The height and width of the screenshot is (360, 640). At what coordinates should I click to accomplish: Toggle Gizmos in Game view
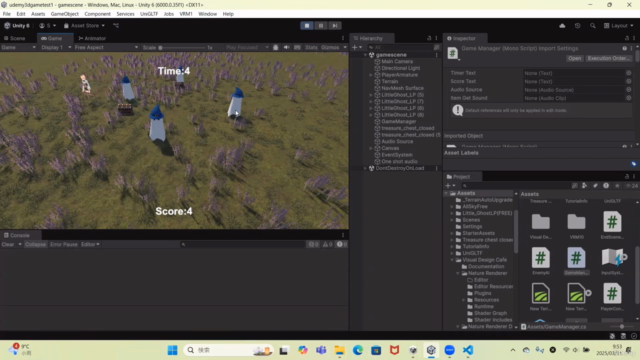click(x=330, y=47)
